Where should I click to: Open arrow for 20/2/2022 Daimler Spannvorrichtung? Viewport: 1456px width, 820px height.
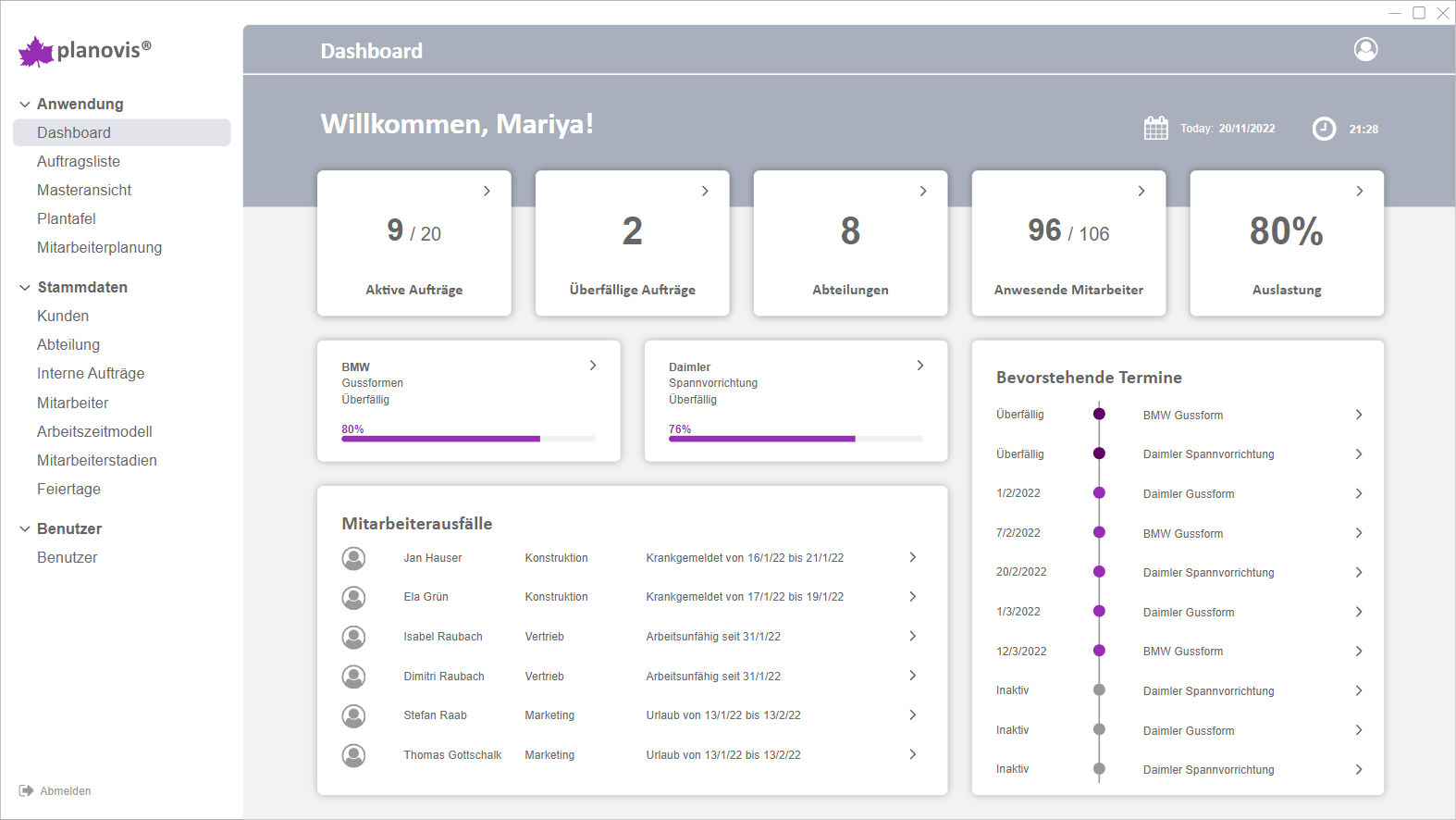[1359, 572]
